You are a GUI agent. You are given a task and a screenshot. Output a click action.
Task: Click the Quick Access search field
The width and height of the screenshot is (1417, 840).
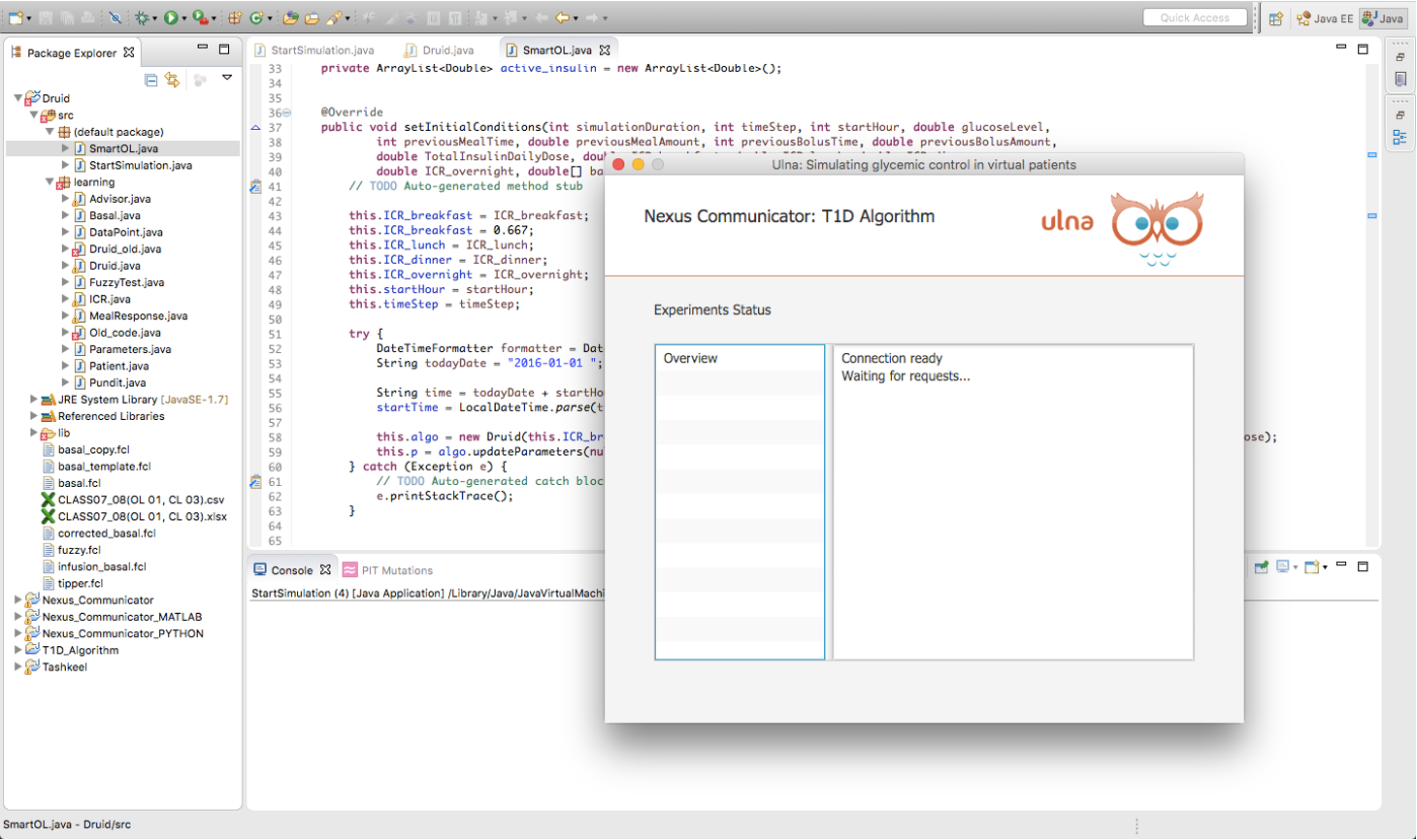pos(1195,17)
